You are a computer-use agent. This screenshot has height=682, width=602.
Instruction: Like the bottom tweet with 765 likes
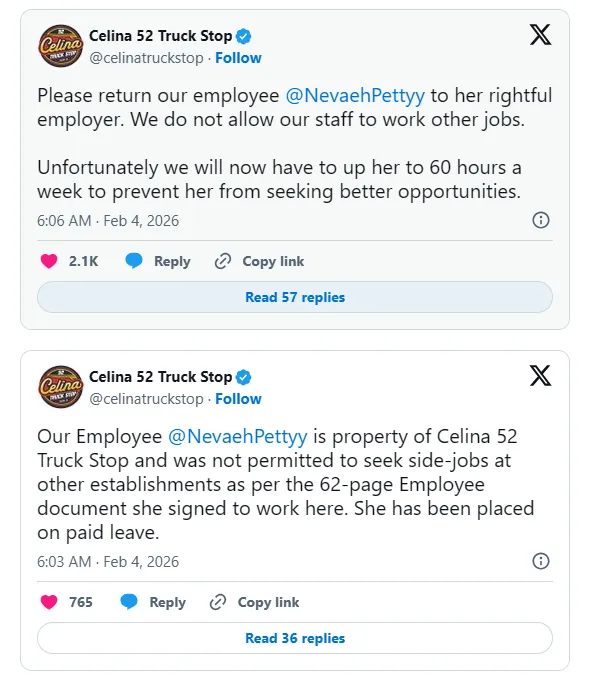pos(48,602)
